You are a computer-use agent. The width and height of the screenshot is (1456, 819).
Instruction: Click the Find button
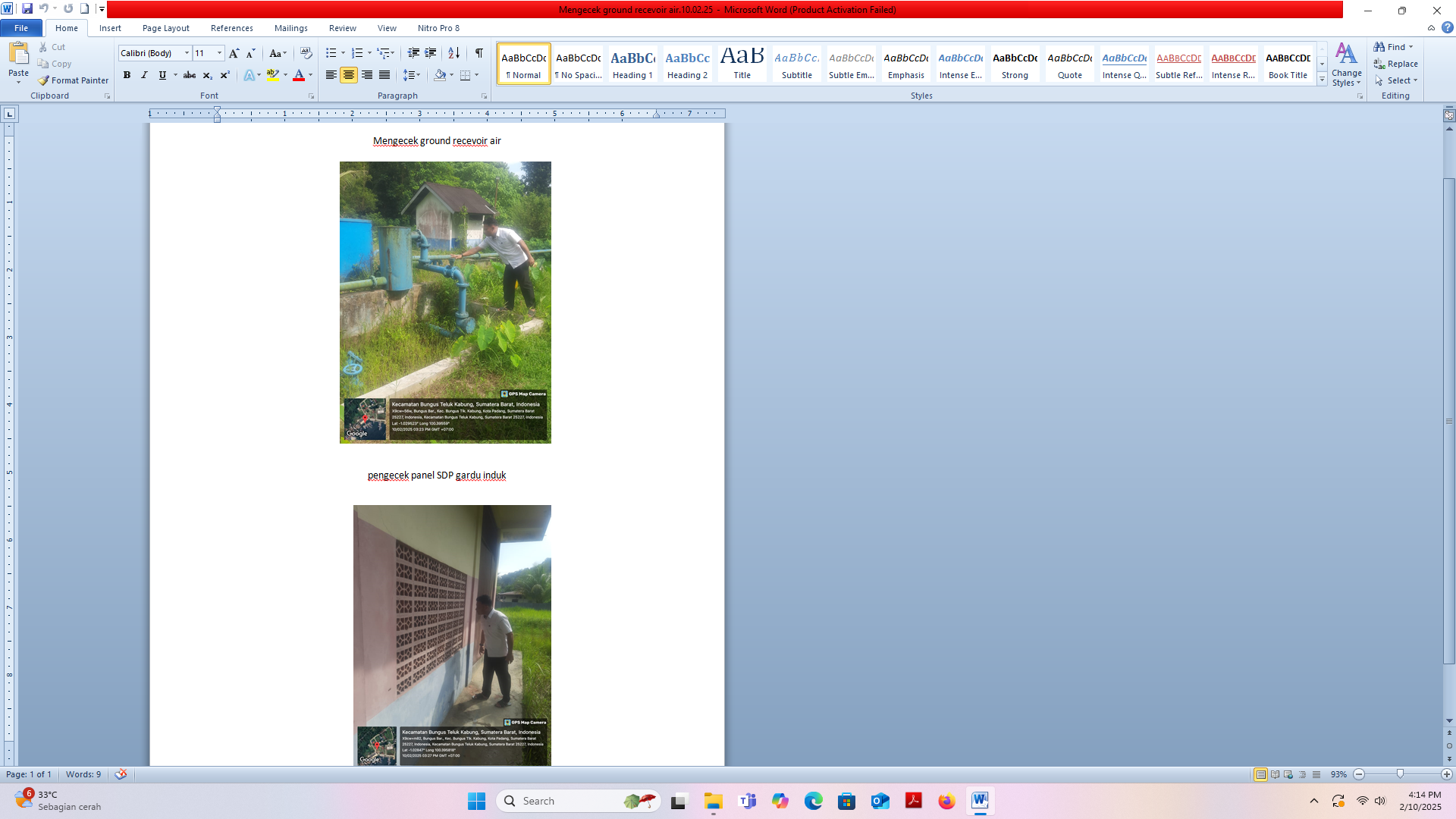pos(1394,47)
